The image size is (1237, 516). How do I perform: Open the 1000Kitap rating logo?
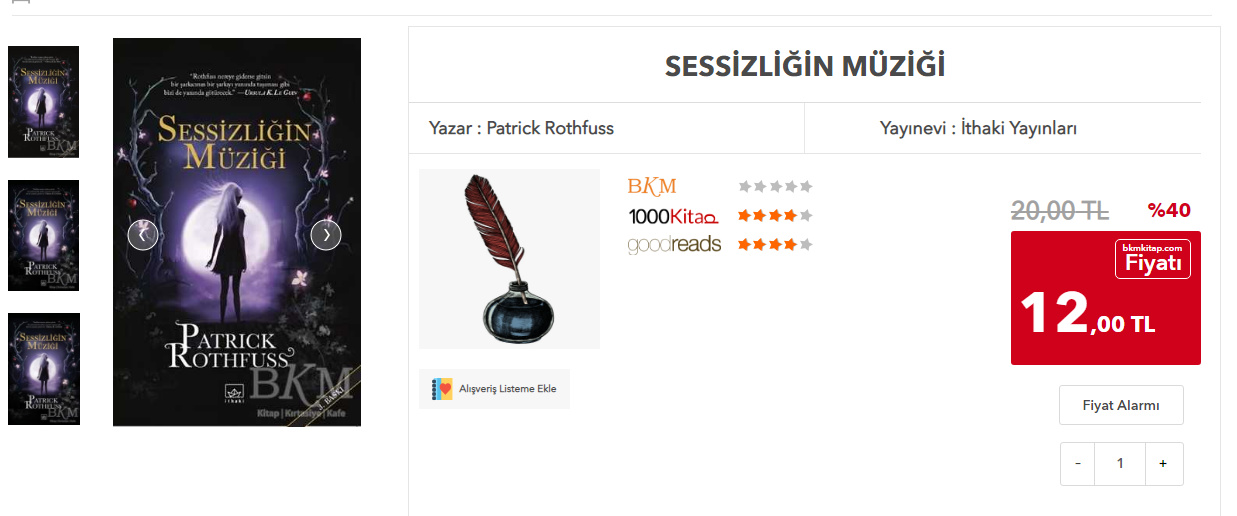(x=673, y=216)
